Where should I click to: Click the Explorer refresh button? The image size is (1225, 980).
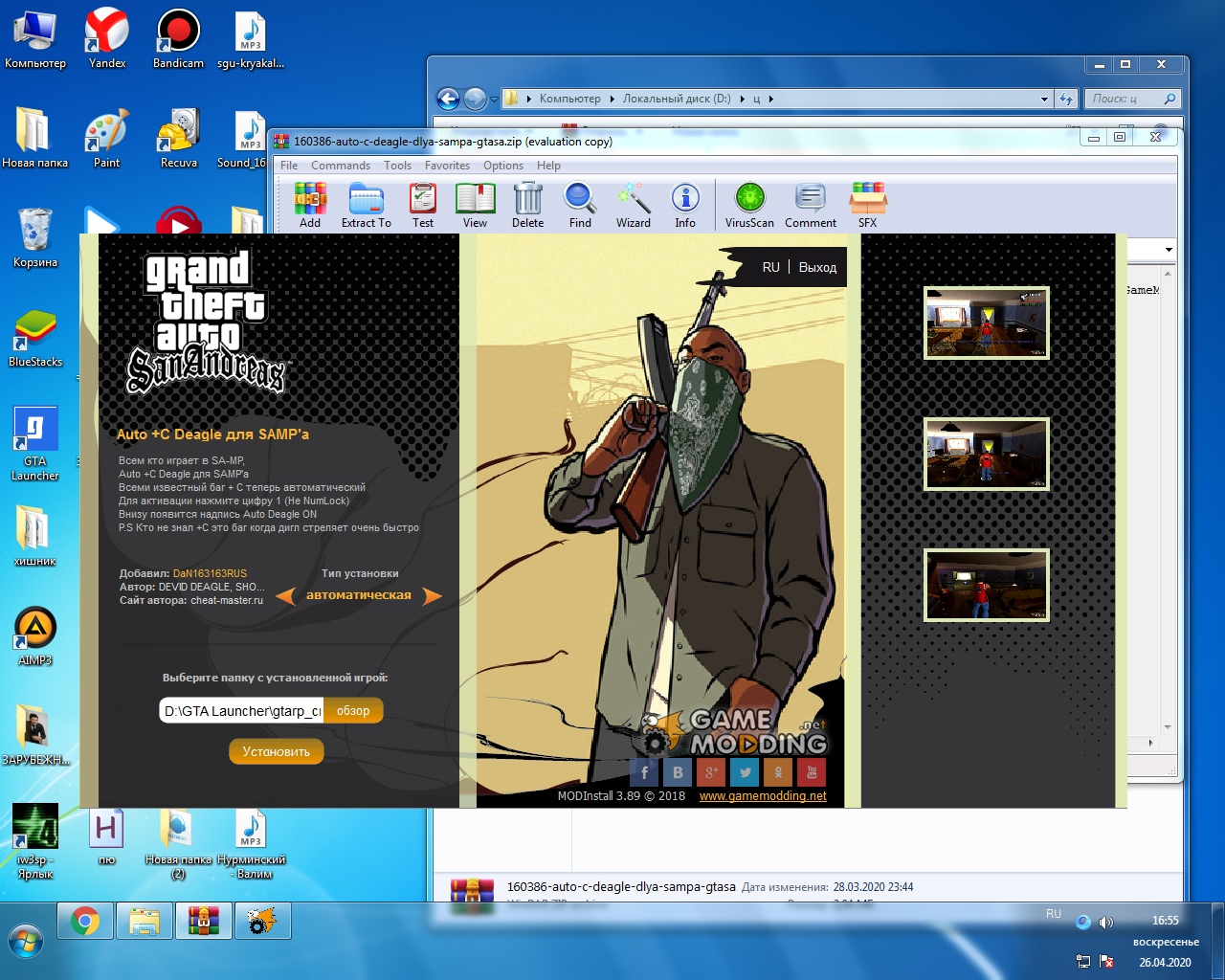tap(1066, 99)
